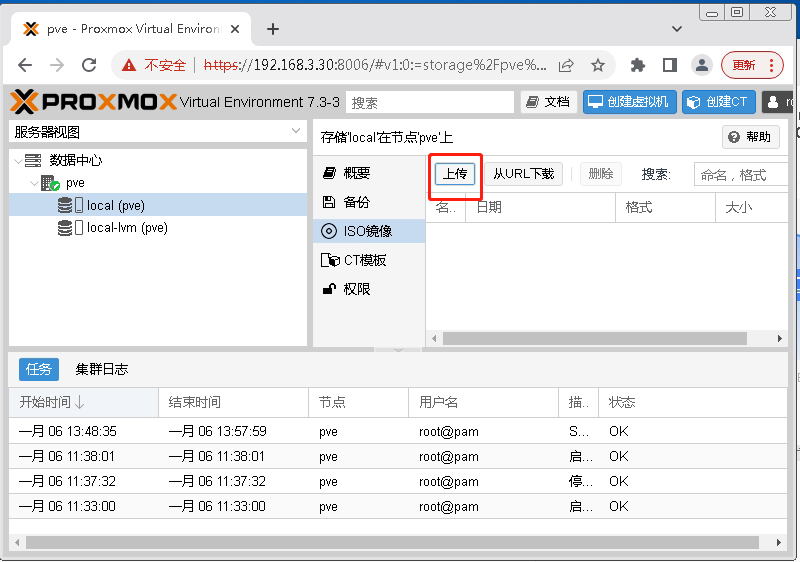The image size is (800, 562).
Task: Click the not-secure warning triangle icon
Action: pyautogui.click(x=129, y=65)
